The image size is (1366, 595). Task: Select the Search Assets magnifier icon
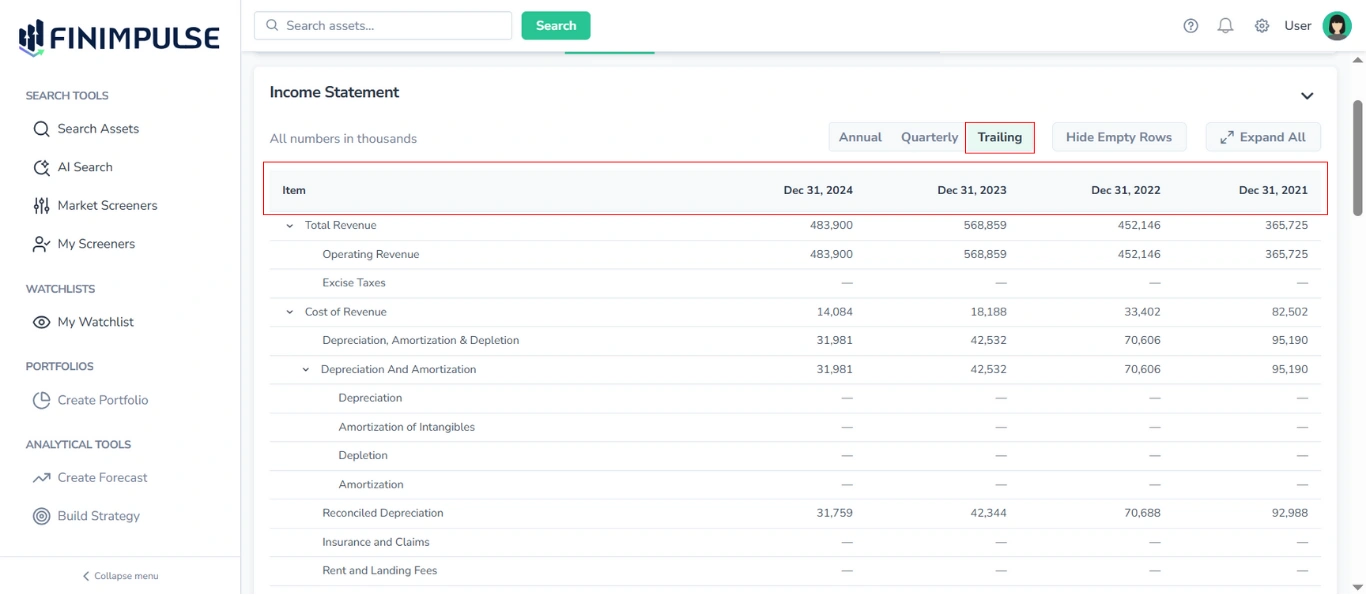coord(40,128)
